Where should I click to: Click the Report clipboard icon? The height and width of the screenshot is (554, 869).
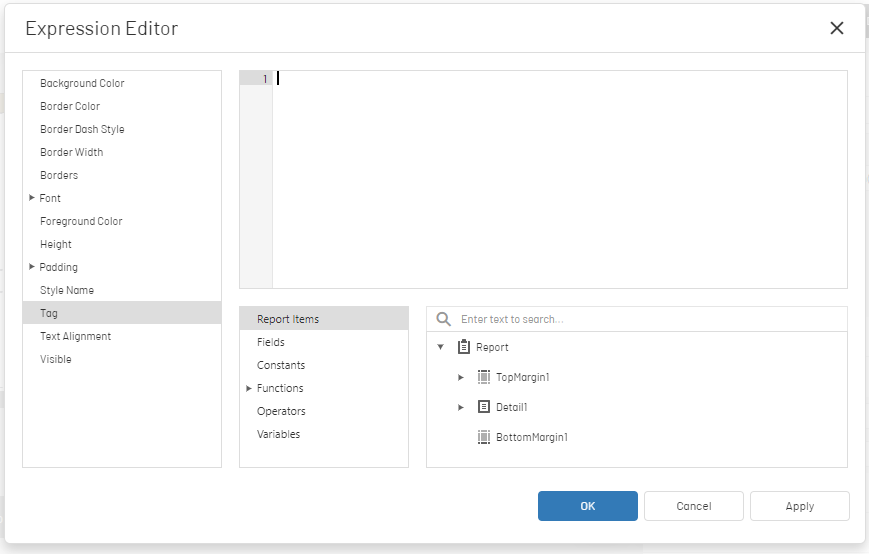[x=464, y=347]
